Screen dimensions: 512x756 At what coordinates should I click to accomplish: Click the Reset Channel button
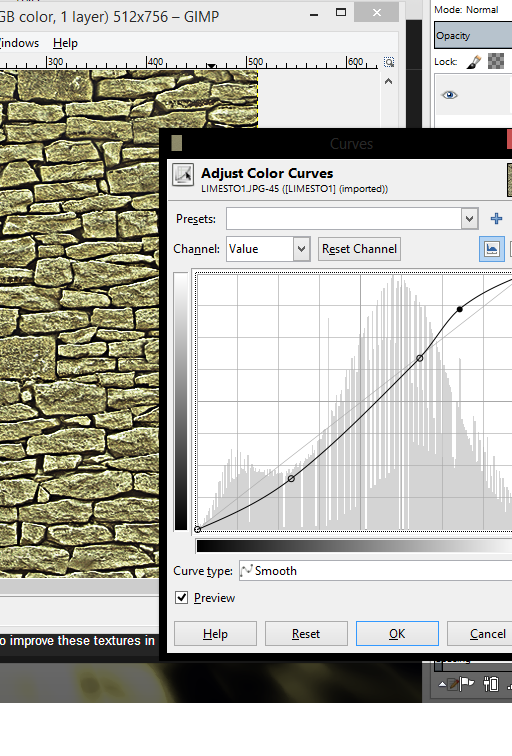tap(359, 249)
